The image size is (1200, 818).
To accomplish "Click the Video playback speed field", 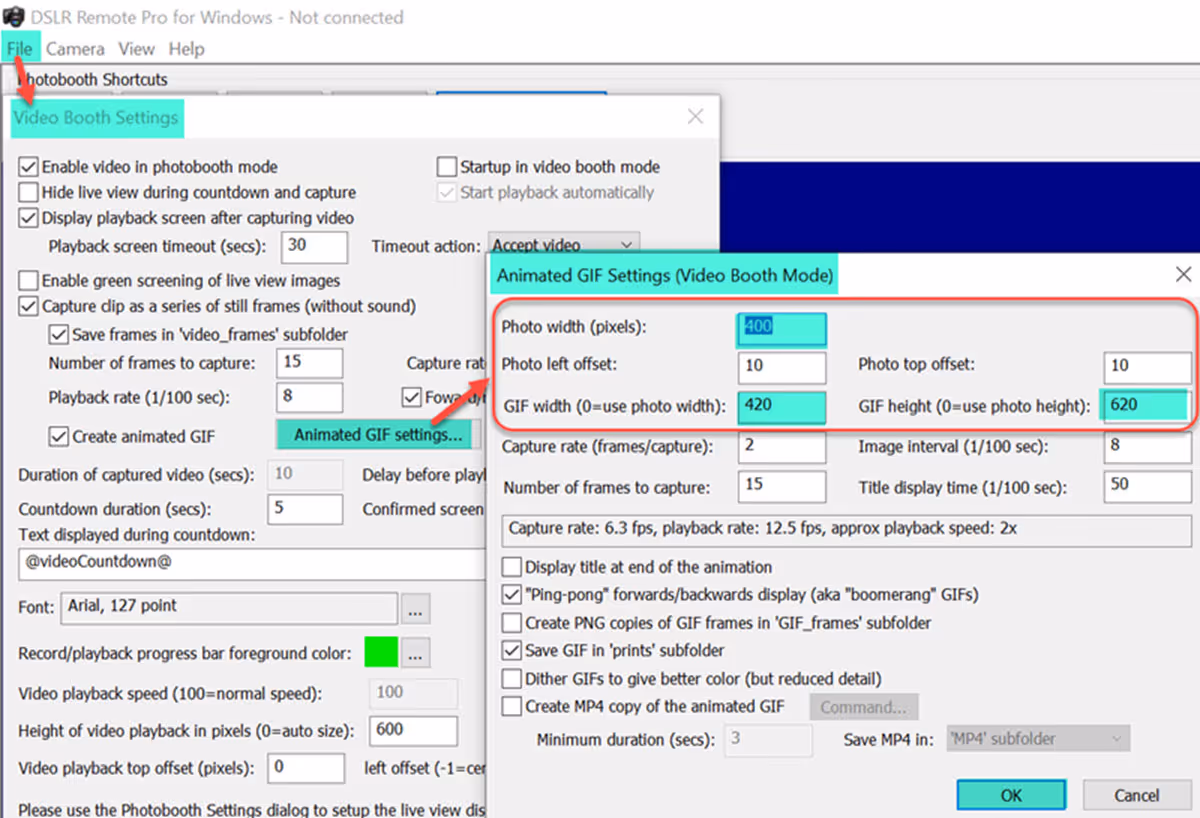I will click(x=414, y=692).
